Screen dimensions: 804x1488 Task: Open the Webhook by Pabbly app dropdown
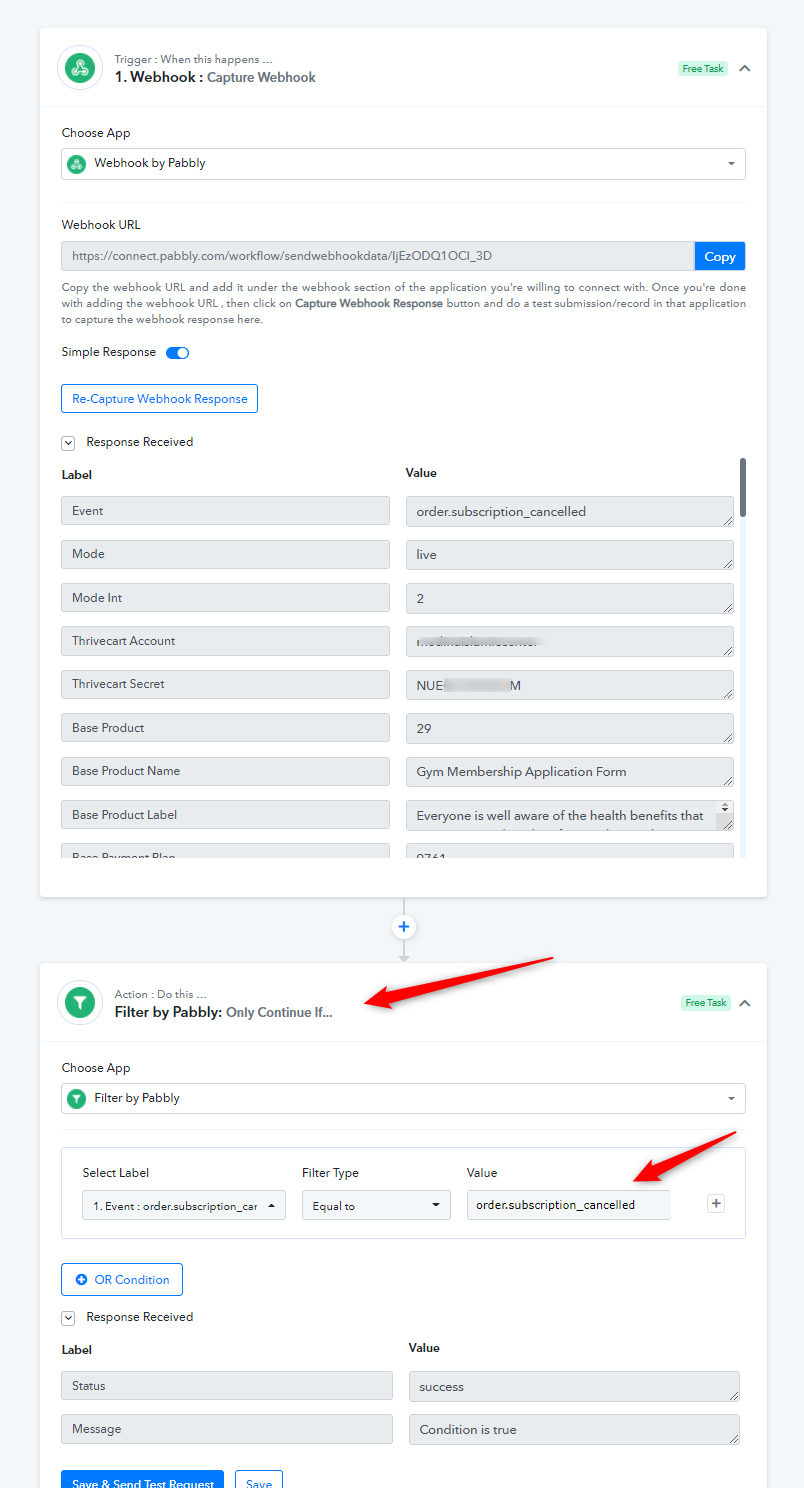click(x=403, y=163)
